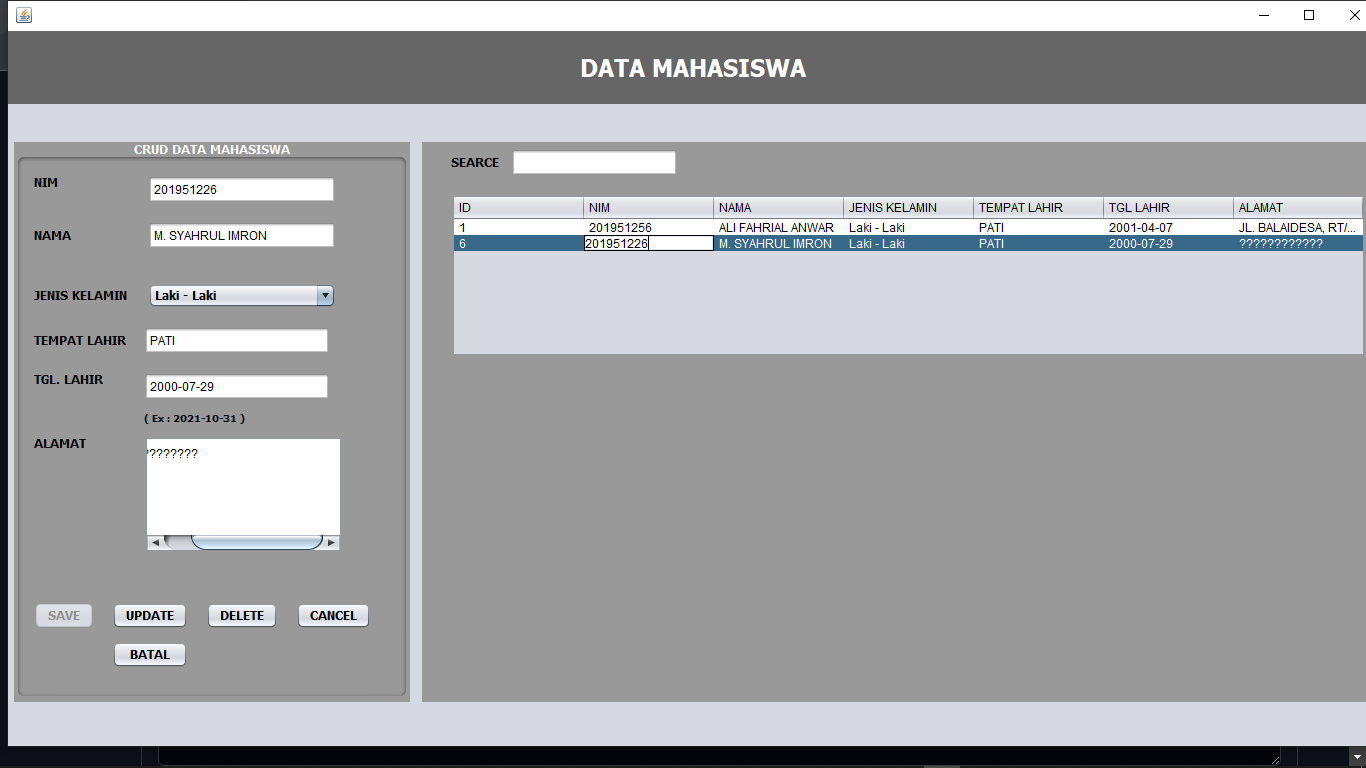This screenshot has height=768, width=1366.
Task: Click the ALAMAT text area
Action: point(242,485)
